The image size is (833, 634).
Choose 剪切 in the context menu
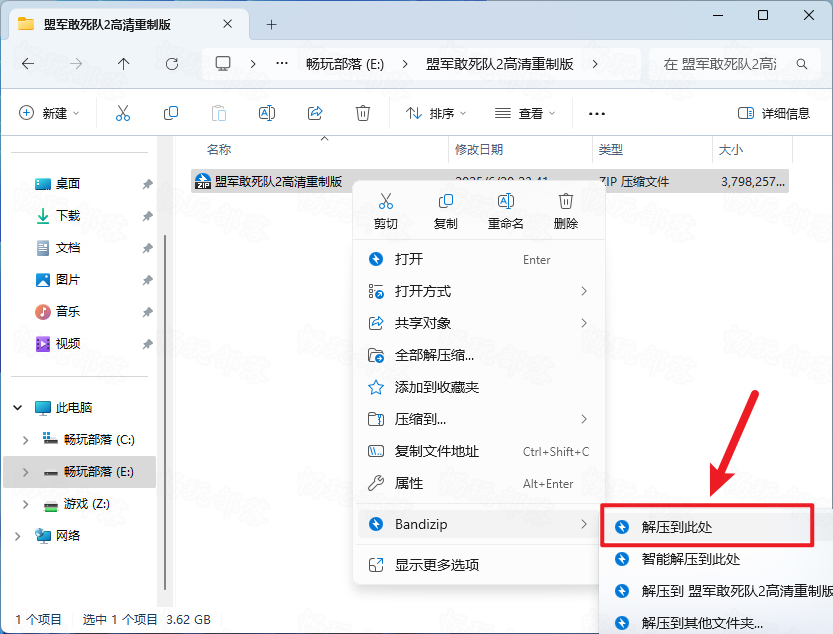point(386,211)
